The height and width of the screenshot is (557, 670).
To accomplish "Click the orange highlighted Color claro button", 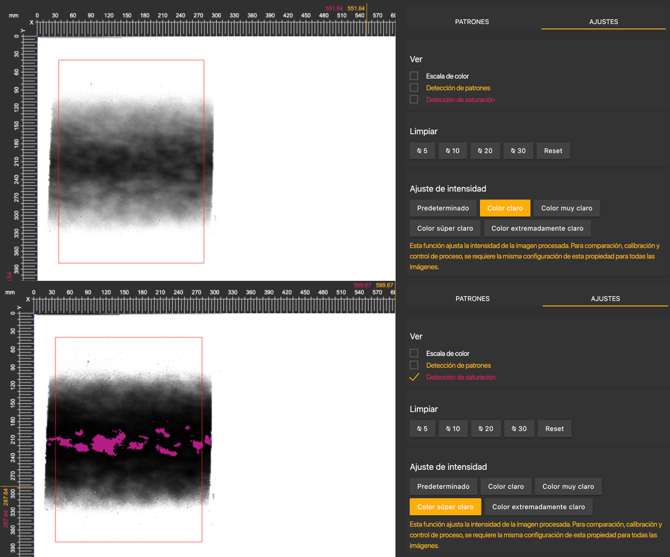I will (505, 208).
